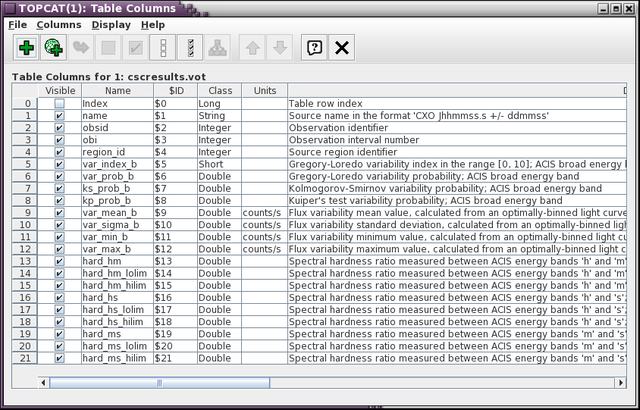Click the horizontal scrollbar thumb
The width and height of the screenshot is (640, 410).
click(160, 383)
